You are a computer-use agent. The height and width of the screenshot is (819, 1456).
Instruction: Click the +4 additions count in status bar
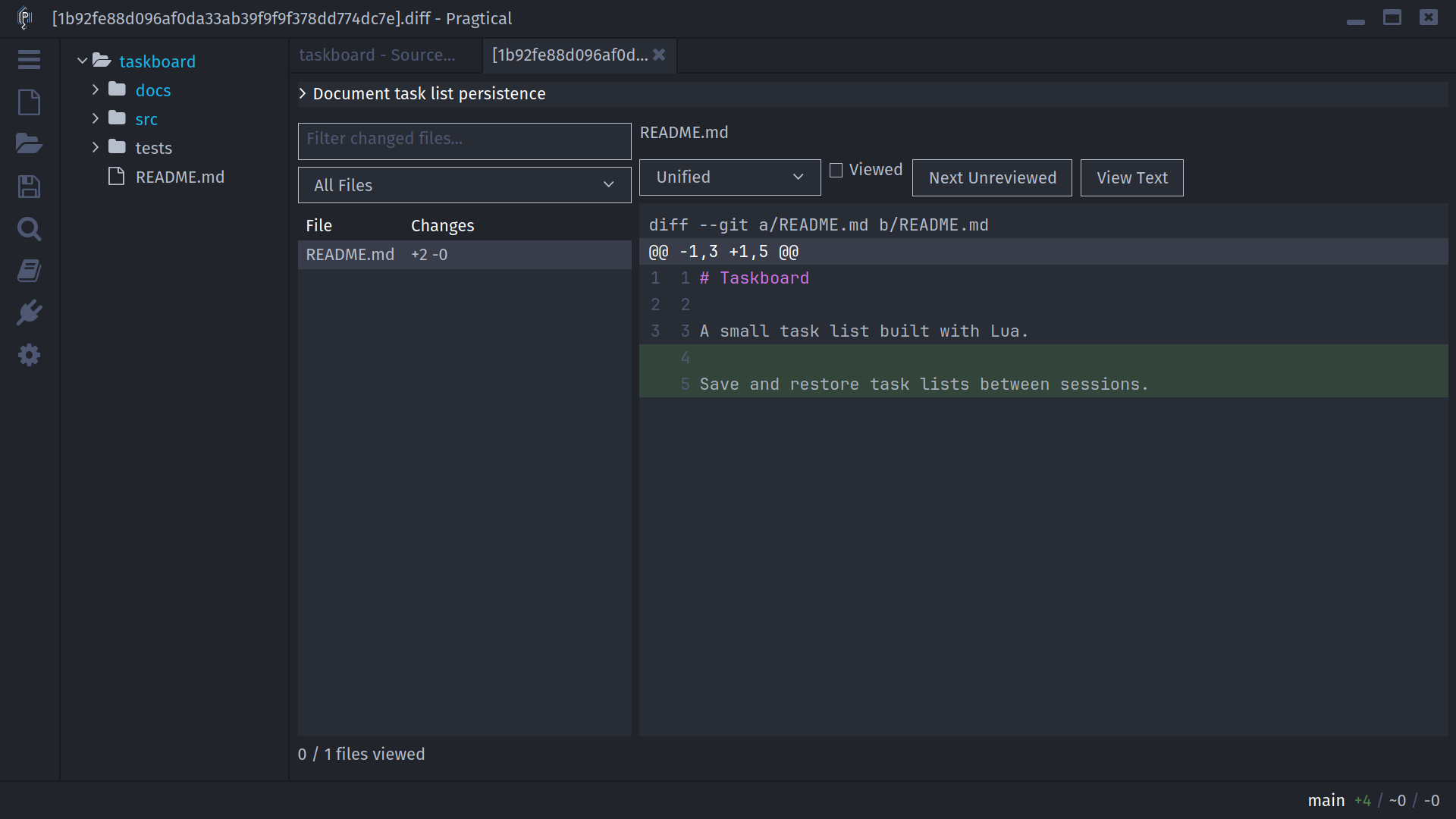pos(1363,800)
